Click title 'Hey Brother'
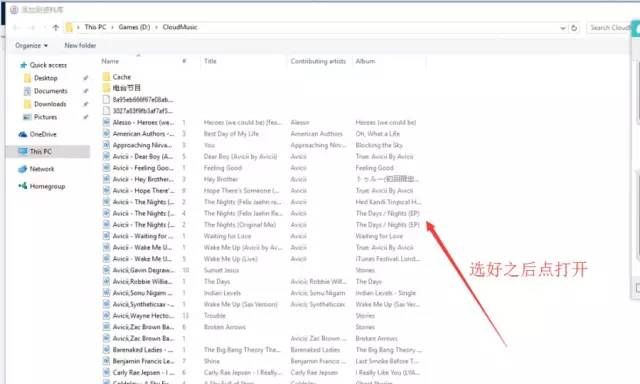This screenshot has height=384, width=640. click(220, 179)
